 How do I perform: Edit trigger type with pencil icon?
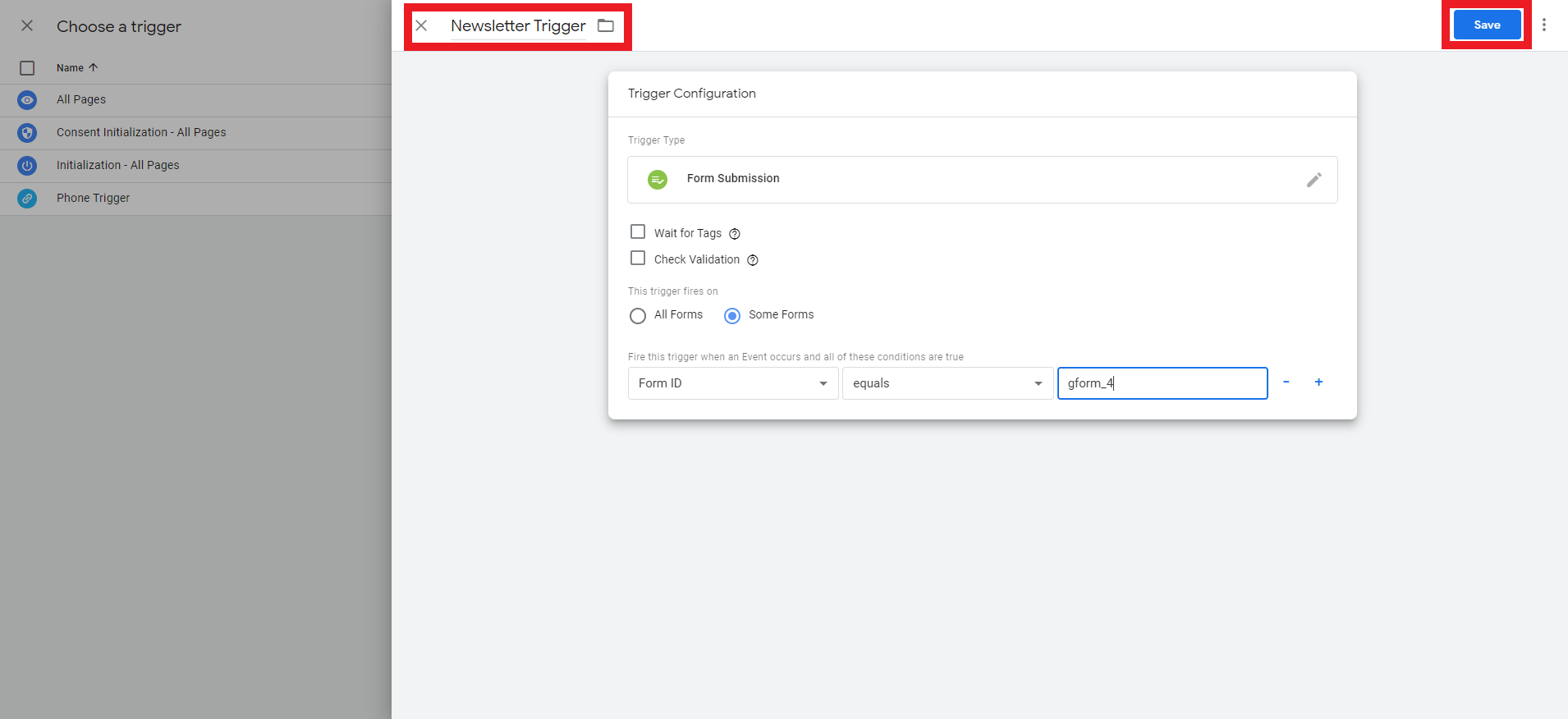tap(1314, 180)
